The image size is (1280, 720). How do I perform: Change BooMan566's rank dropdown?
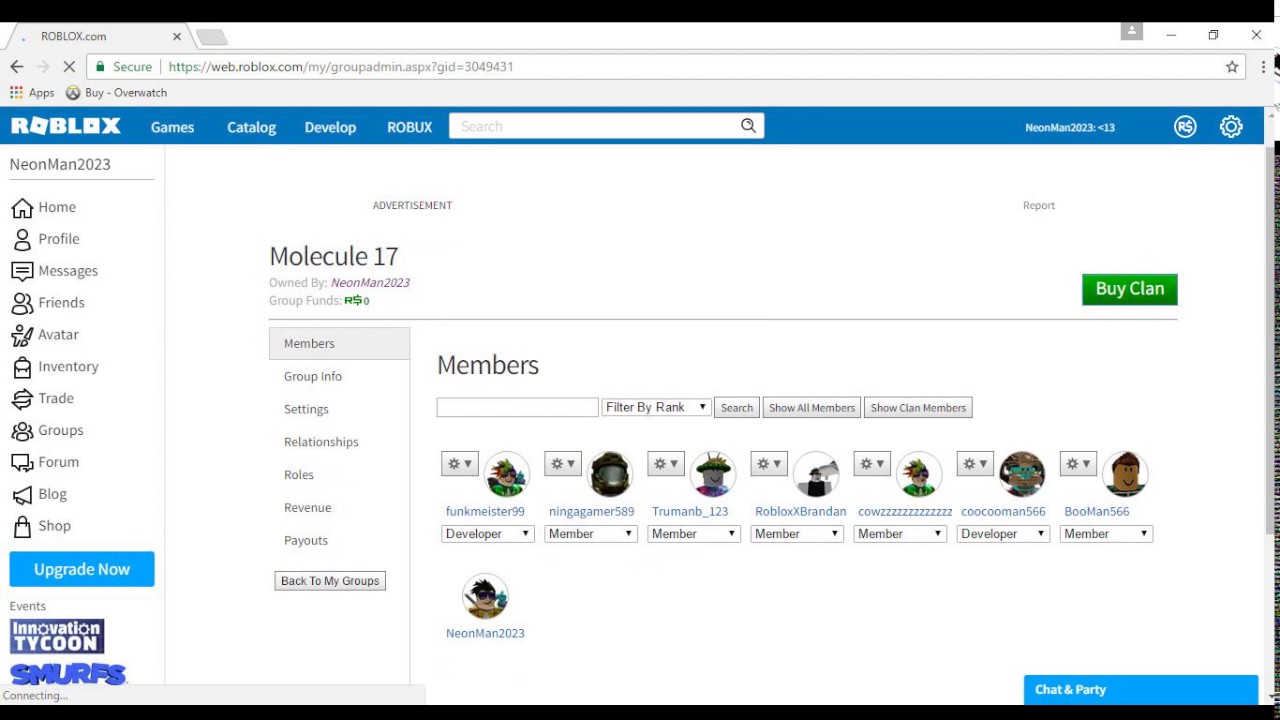[x=1106, y=534]
